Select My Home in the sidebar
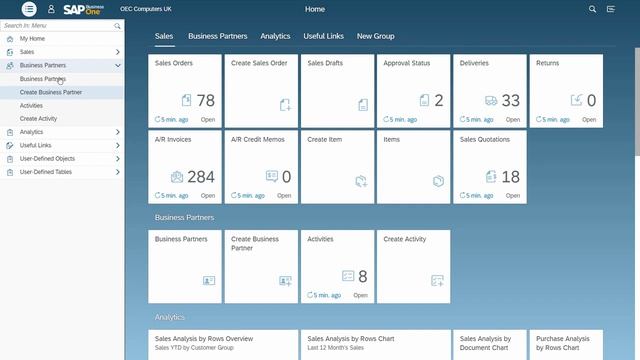Screen dimensions: 640x360 (x=62, y=39)
